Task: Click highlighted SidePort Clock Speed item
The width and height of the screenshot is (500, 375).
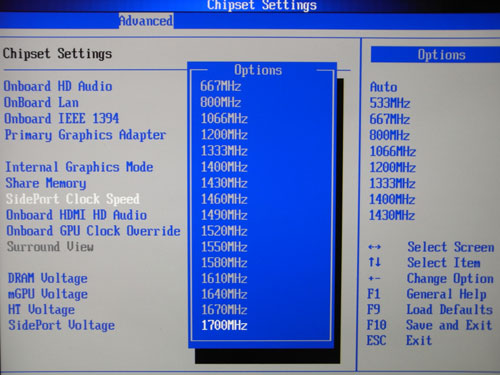Action: click(73, 199)
